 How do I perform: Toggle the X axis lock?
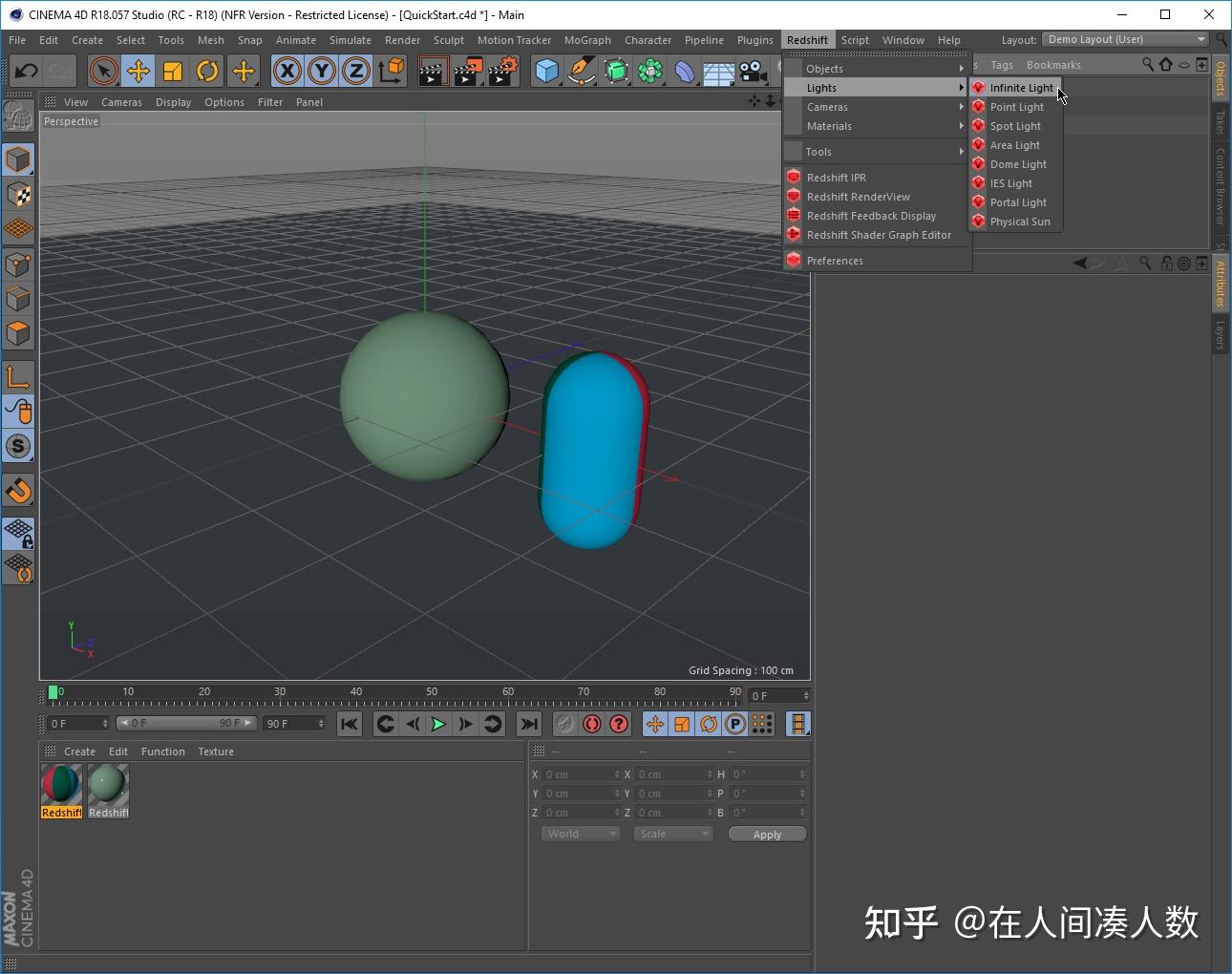[x=287, y=71]
